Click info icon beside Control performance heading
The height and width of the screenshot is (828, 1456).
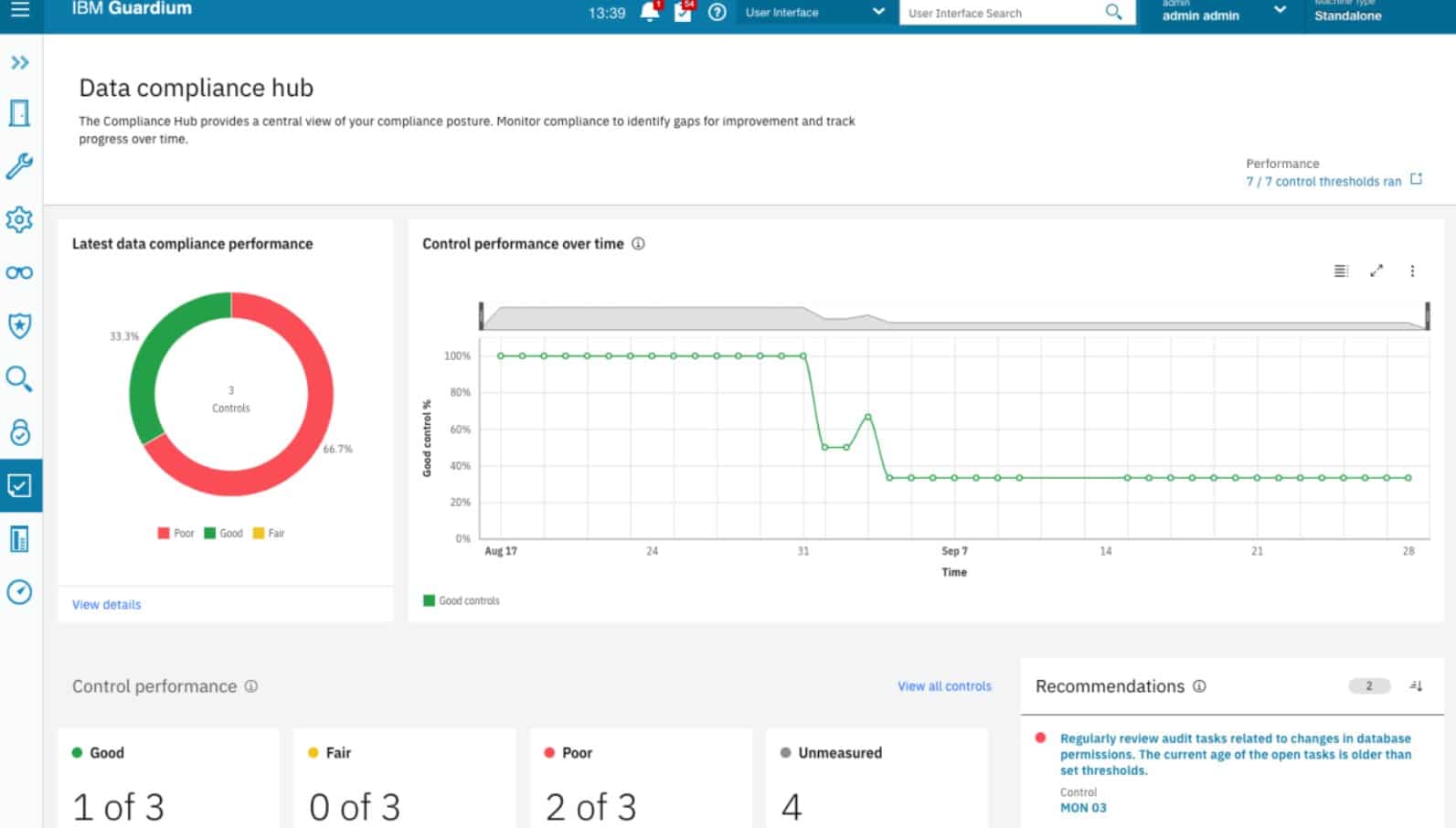250,685
